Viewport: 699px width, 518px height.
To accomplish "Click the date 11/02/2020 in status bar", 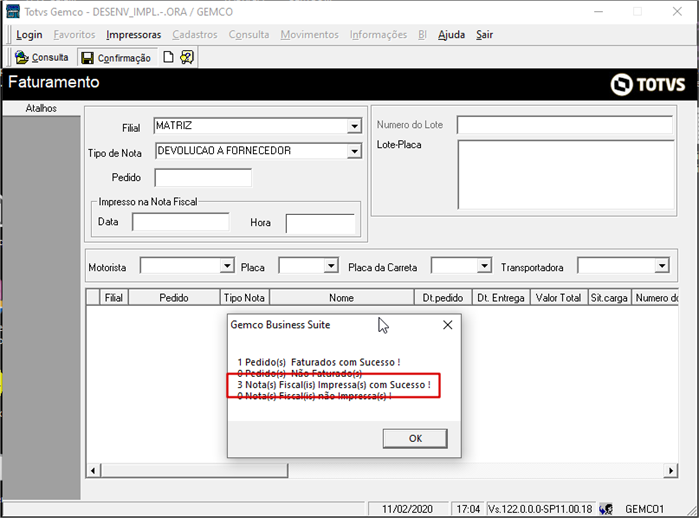I will coord(407,509).
